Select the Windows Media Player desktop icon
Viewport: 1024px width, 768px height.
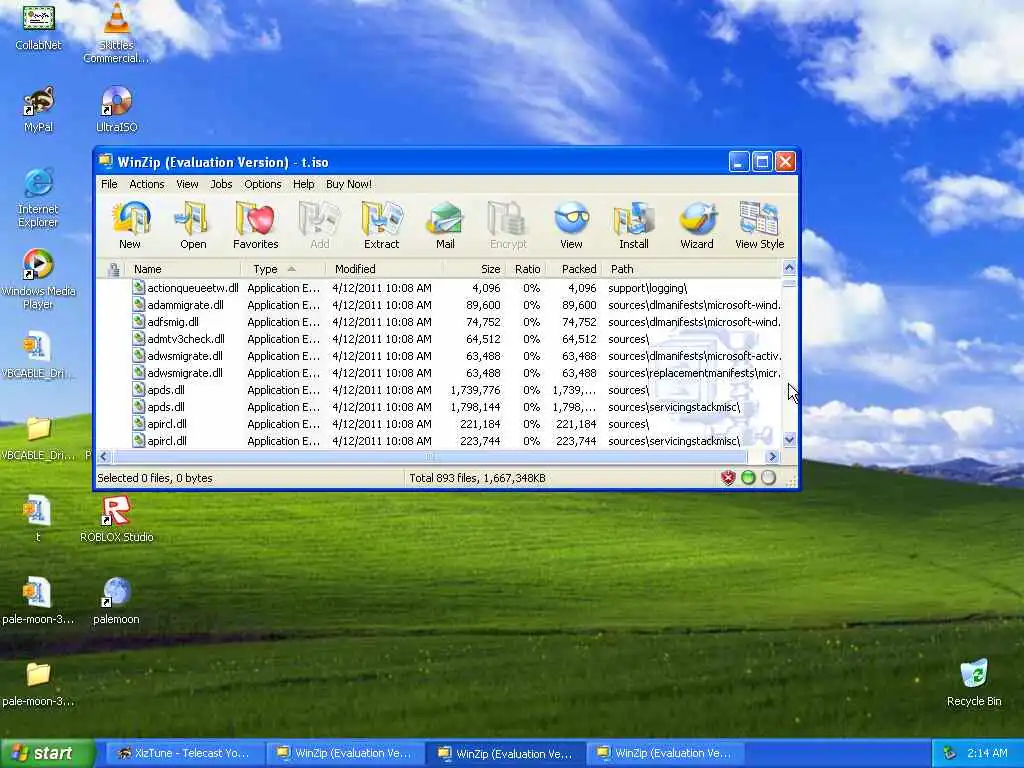click(x=39, y=280)
